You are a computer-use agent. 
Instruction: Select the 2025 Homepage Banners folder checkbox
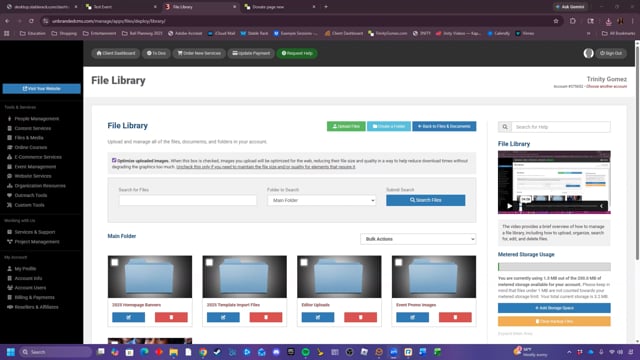pos(115,262)
